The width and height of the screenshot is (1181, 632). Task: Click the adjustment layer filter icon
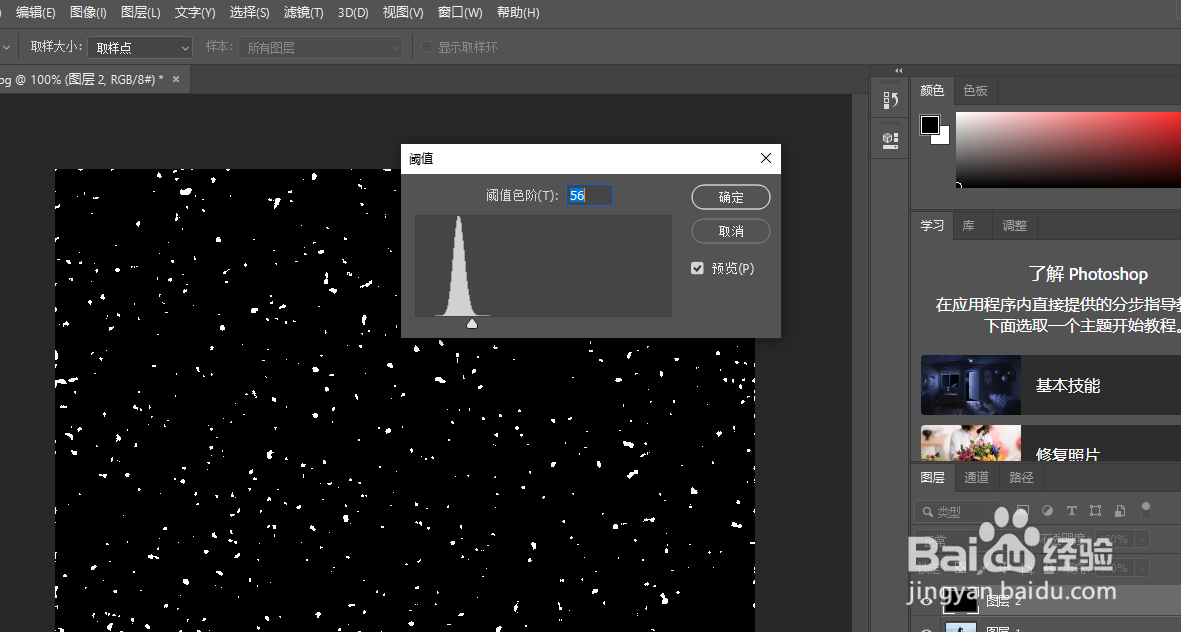[x=1048, y=510]
